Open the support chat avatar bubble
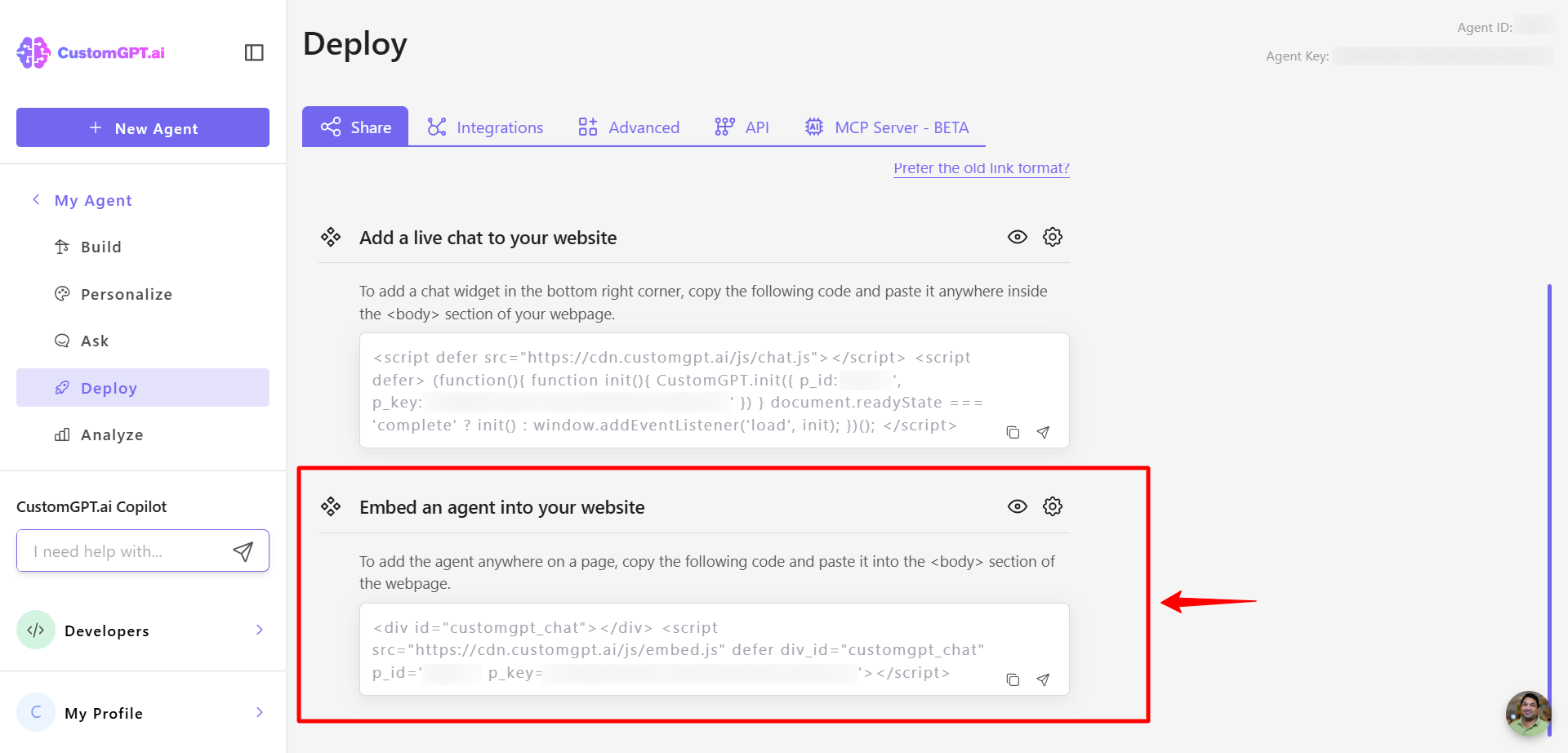This screenshot has height=753, width=1568. [x=1528, y=713]
